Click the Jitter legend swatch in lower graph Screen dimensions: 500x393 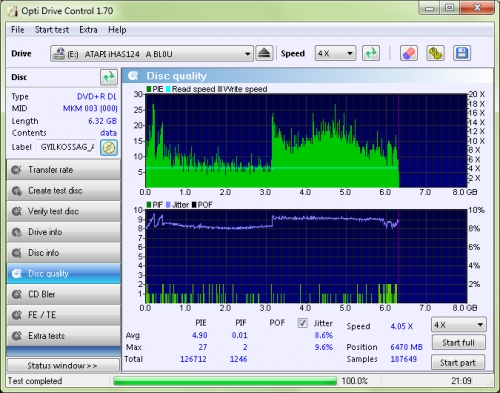(x=168, y=205)
